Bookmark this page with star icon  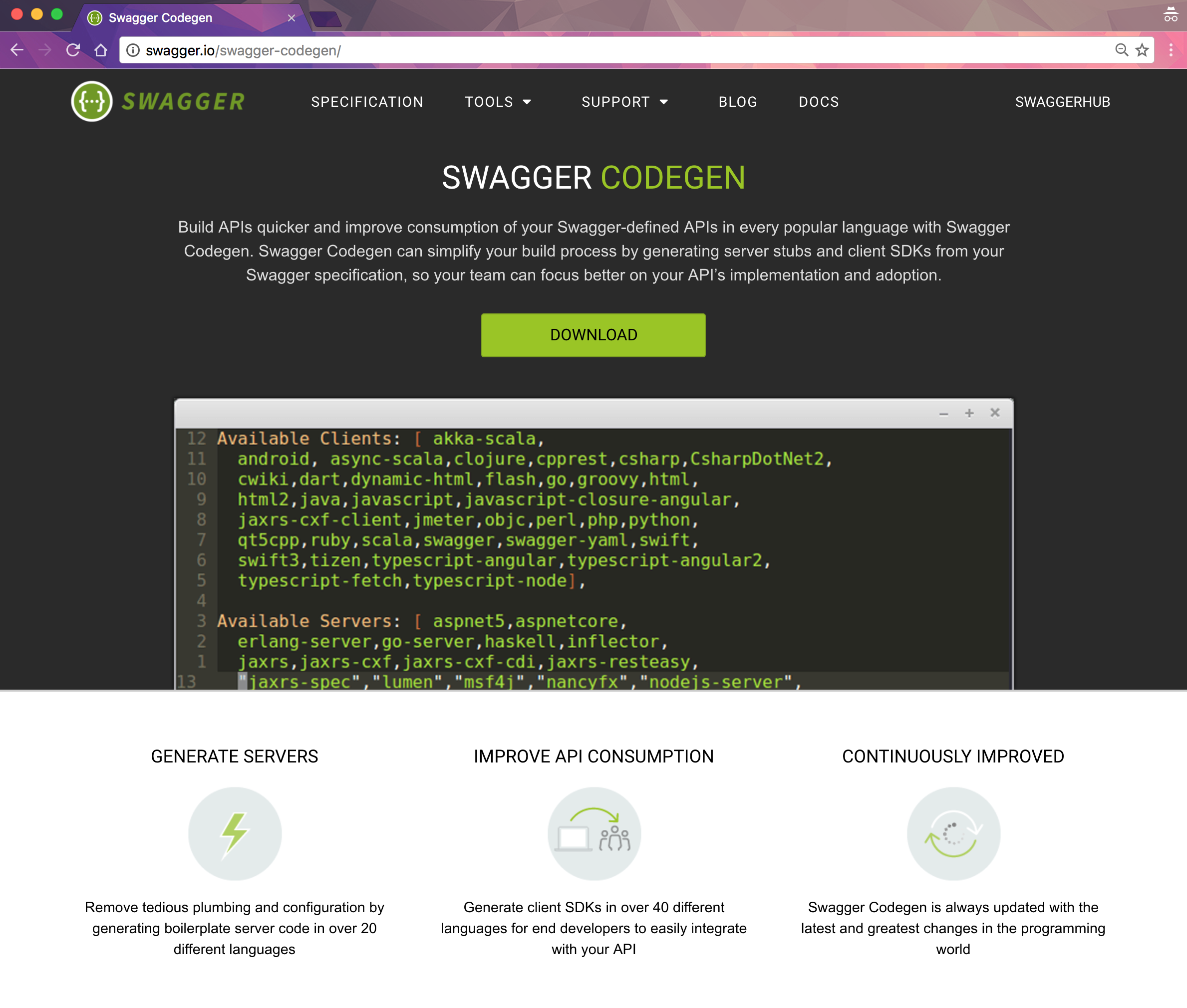[x=1142, y=50]
